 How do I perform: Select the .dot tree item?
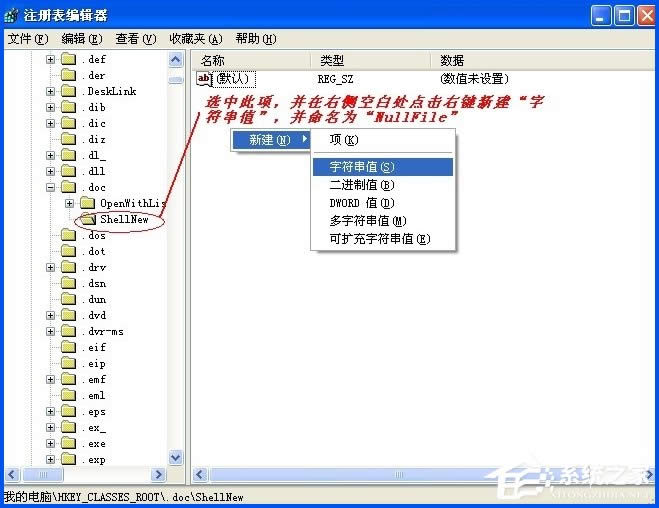[95, 251]
